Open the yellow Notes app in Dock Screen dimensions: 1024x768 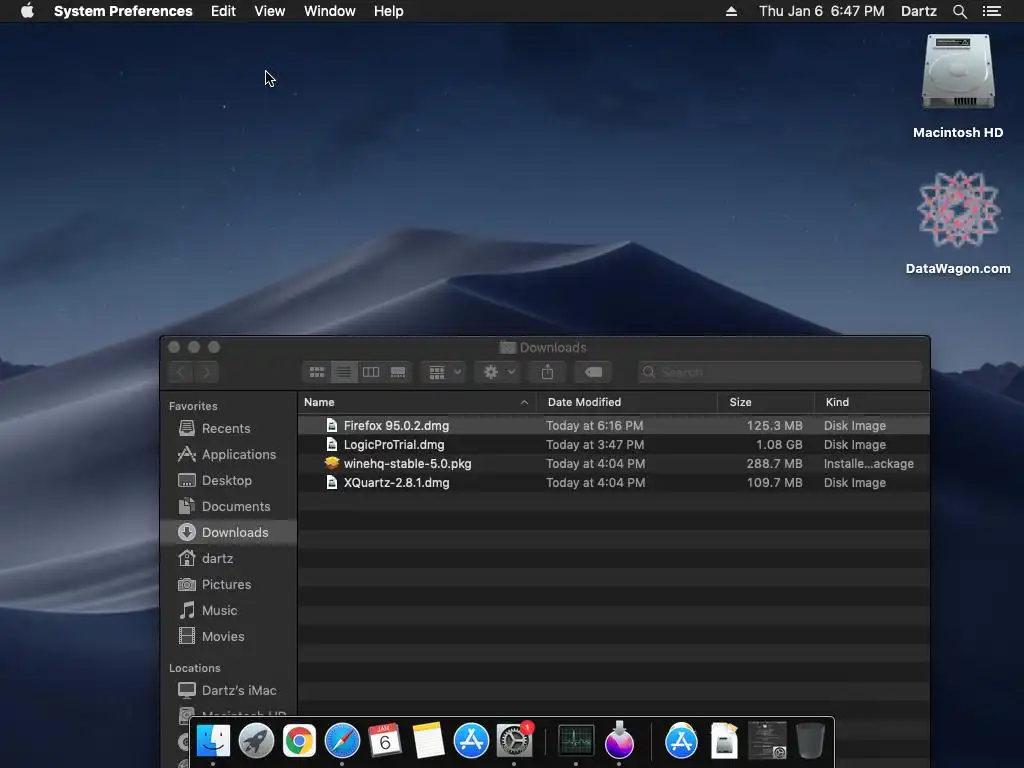tap(428, 741)
